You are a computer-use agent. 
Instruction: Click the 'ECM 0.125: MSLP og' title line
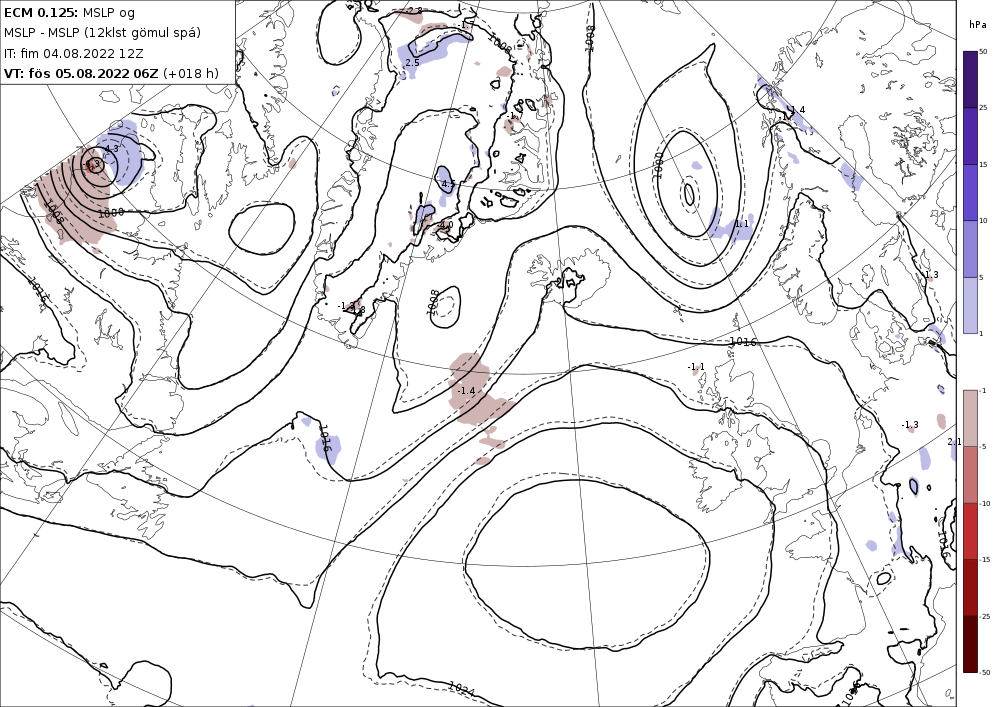(x=70, y=12)
